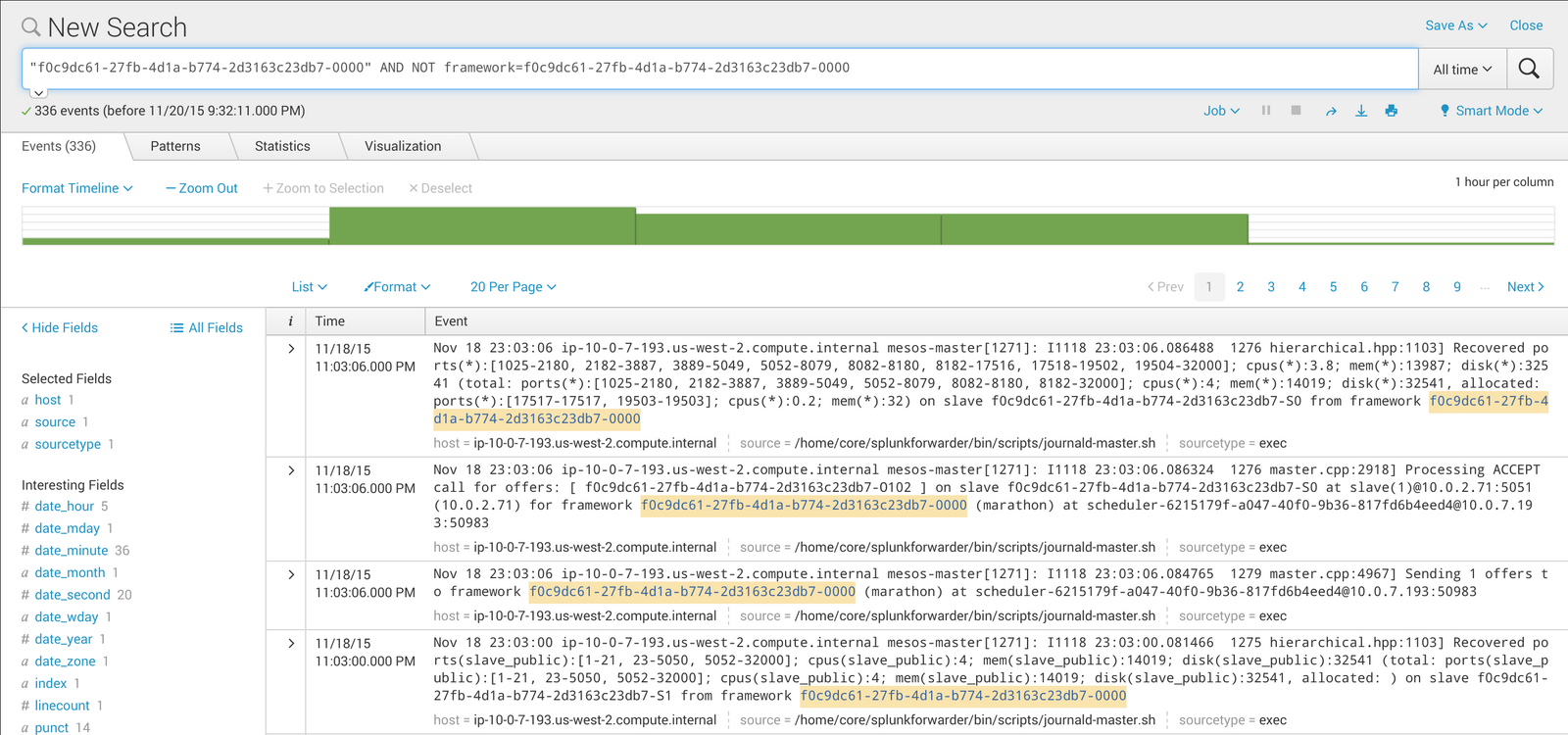Select the source selected field
This screenshot has height=735, width=1568.
pyautogui.click(x=55, y=422)
